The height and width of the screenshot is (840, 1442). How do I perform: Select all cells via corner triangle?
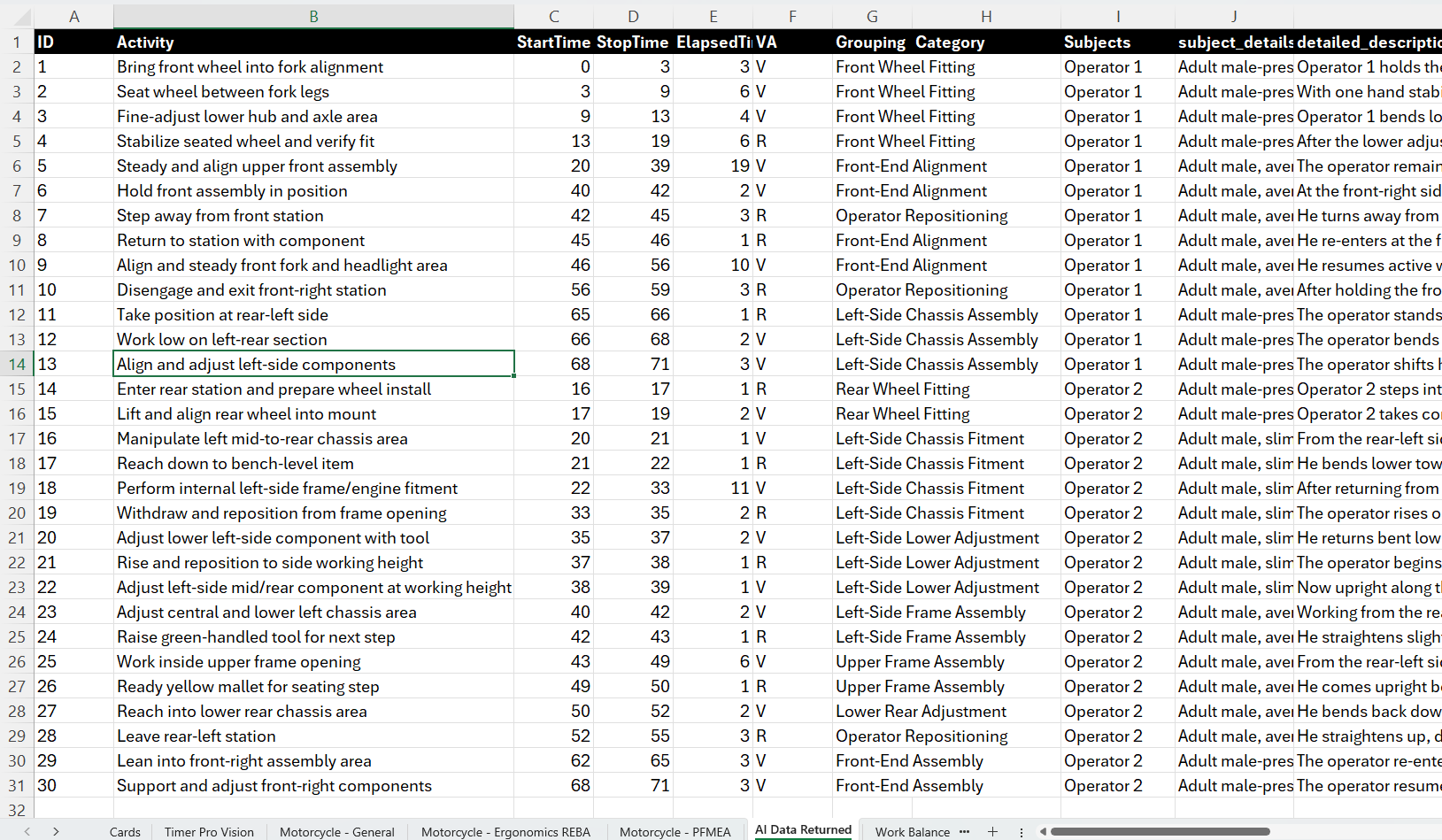(17, 17)
